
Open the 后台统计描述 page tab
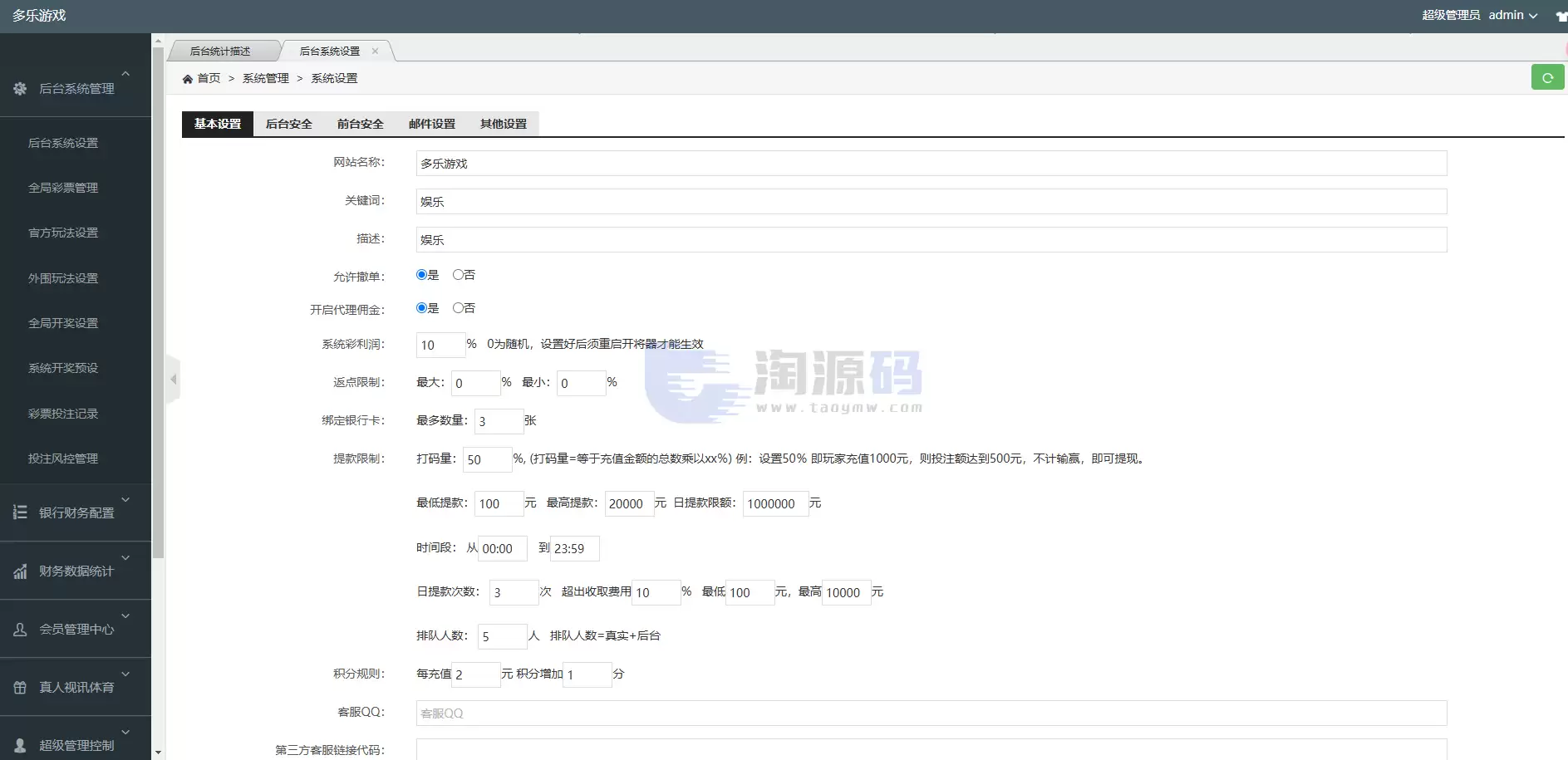(x=220, y=51)
